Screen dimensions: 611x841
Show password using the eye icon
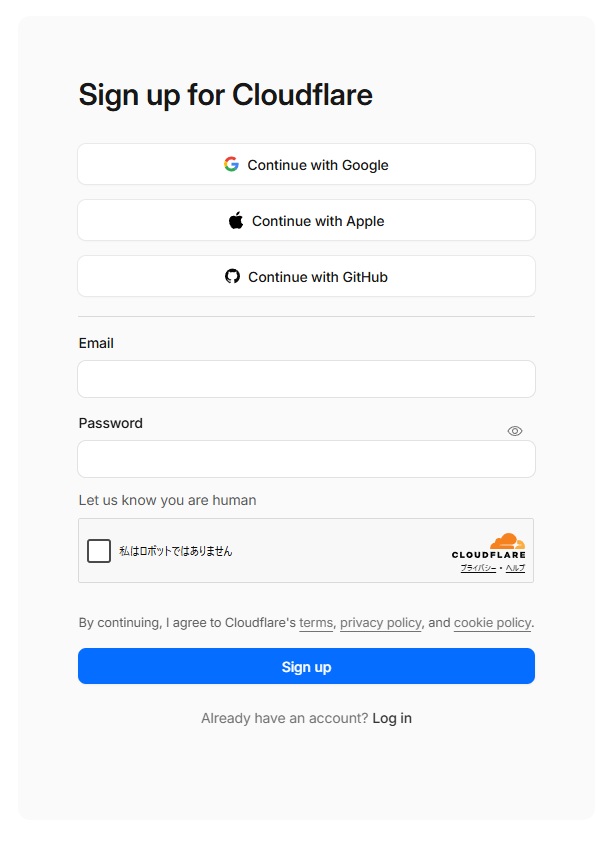(515, 431)
